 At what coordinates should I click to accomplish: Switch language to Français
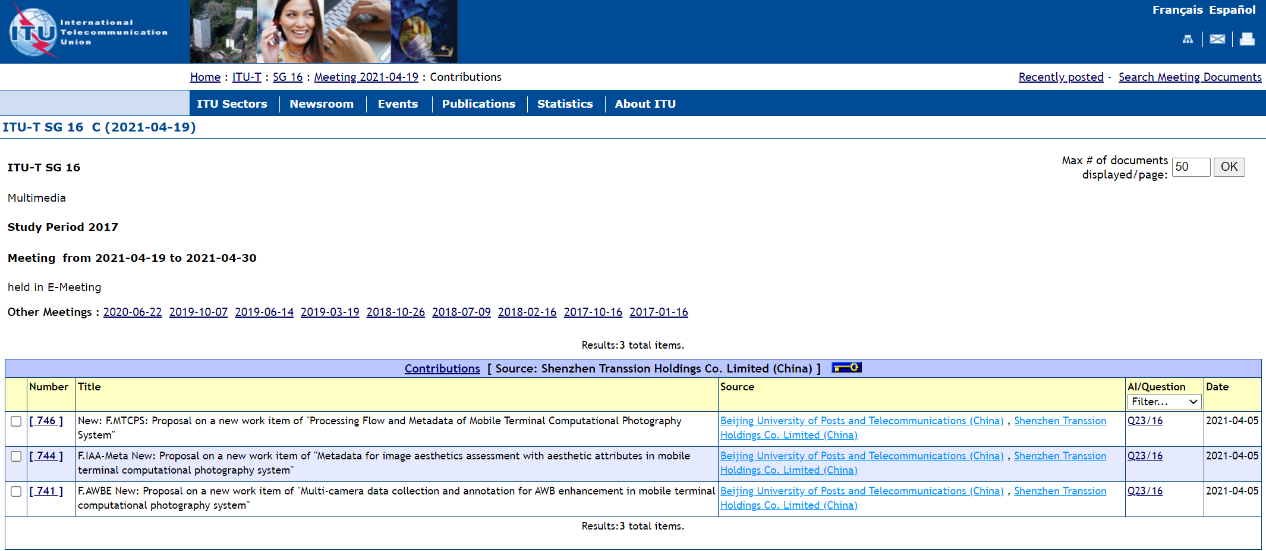(x=1177, y=10)
